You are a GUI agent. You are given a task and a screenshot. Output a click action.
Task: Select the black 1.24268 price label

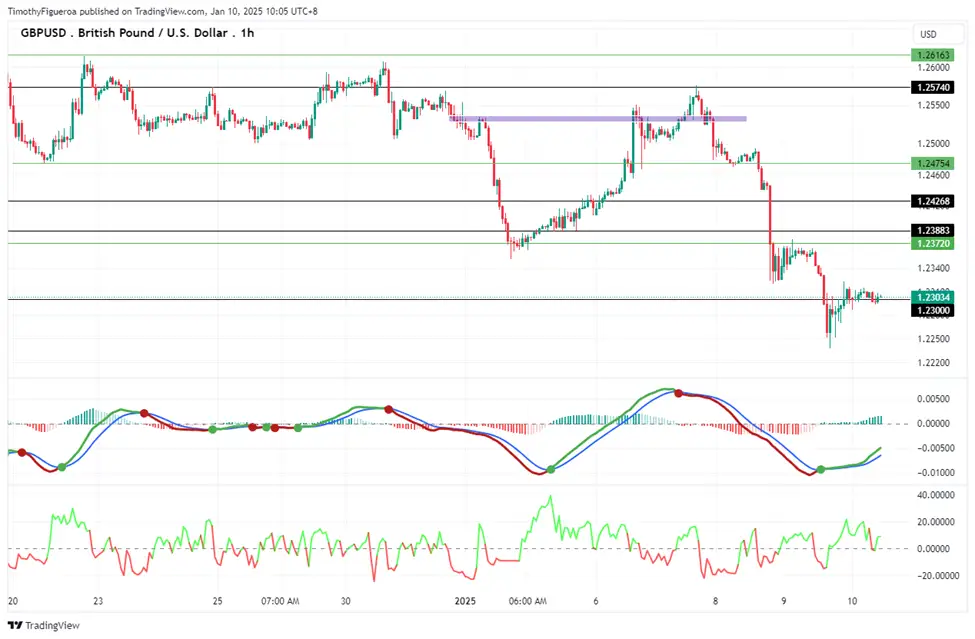click(932, 201)
